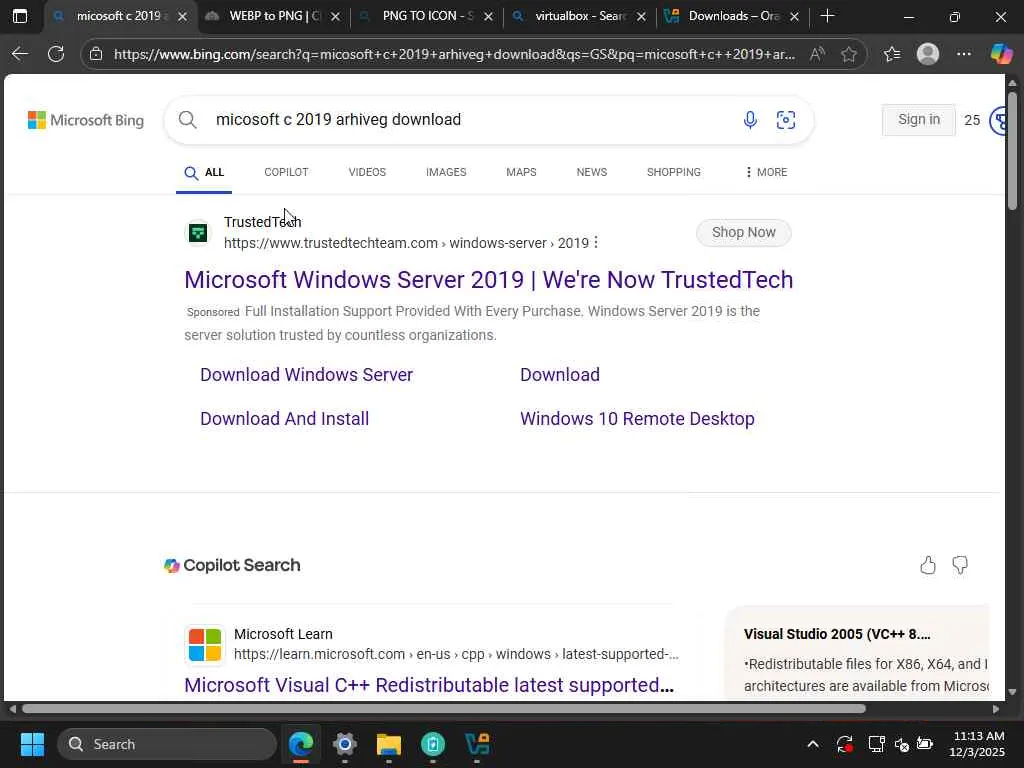Open the Edge tab actions menu icon
This screenshot has height=768, width=1024.
[20, 16]
